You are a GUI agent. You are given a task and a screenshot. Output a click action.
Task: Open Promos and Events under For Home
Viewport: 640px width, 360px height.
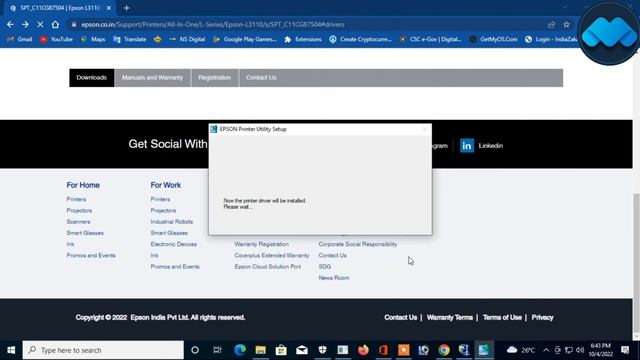tap(91, 256)
